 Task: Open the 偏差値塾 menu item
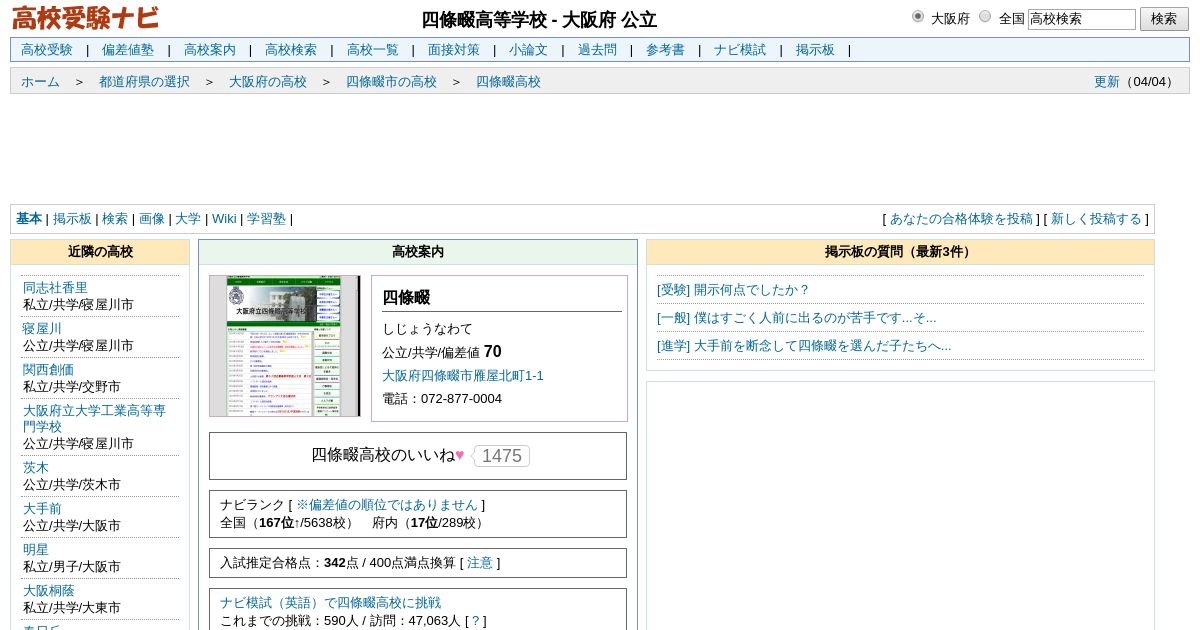[128, 50]
